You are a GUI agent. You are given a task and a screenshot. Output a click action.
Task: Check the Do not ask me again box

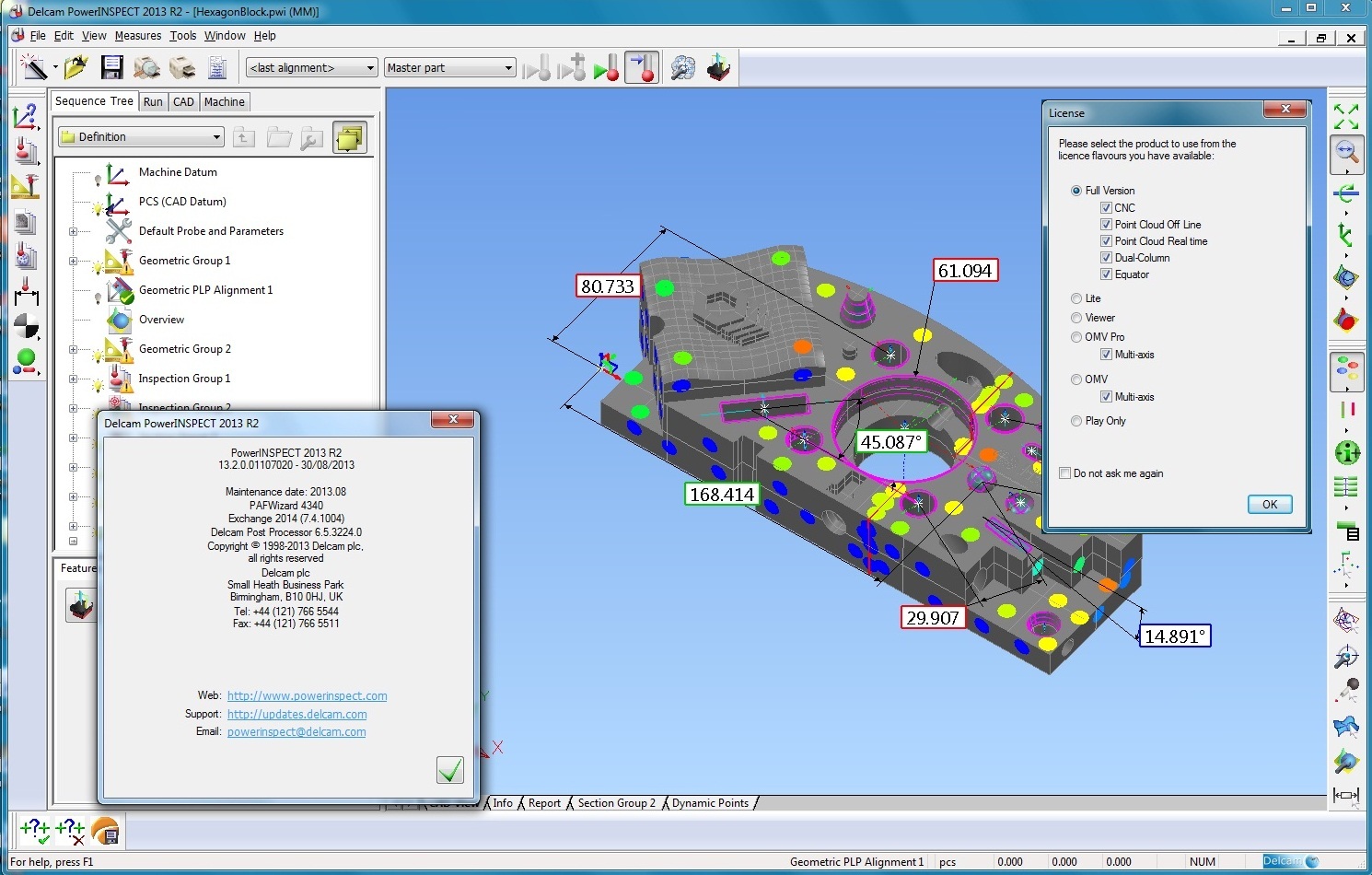click(1065, 473)
